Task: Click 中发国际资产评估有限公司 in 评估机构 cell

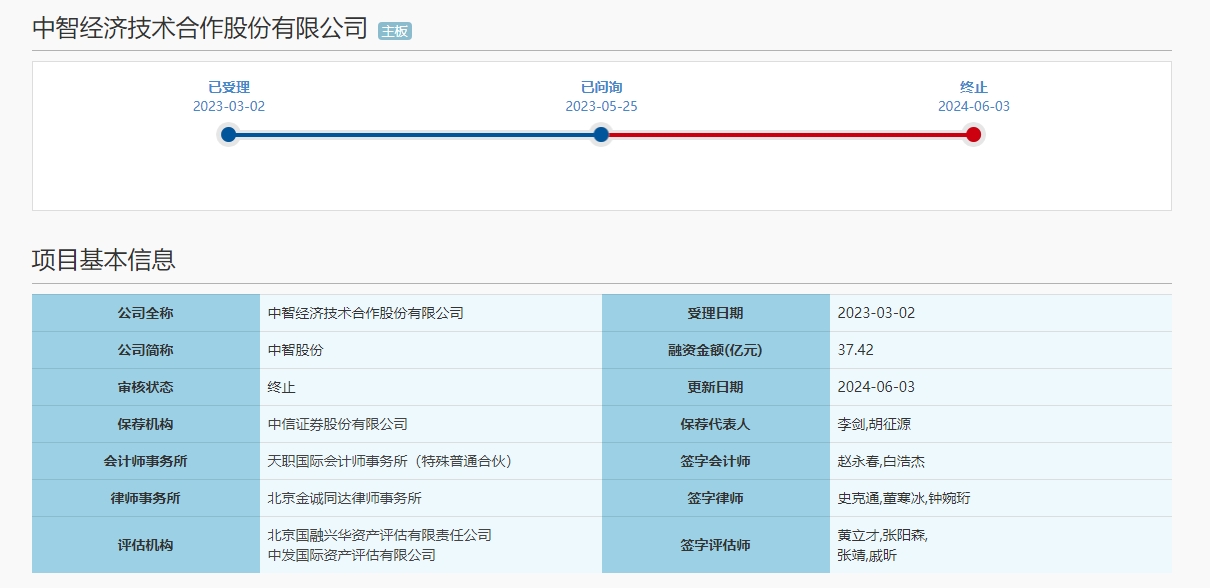Action: [x=352, y=555]
